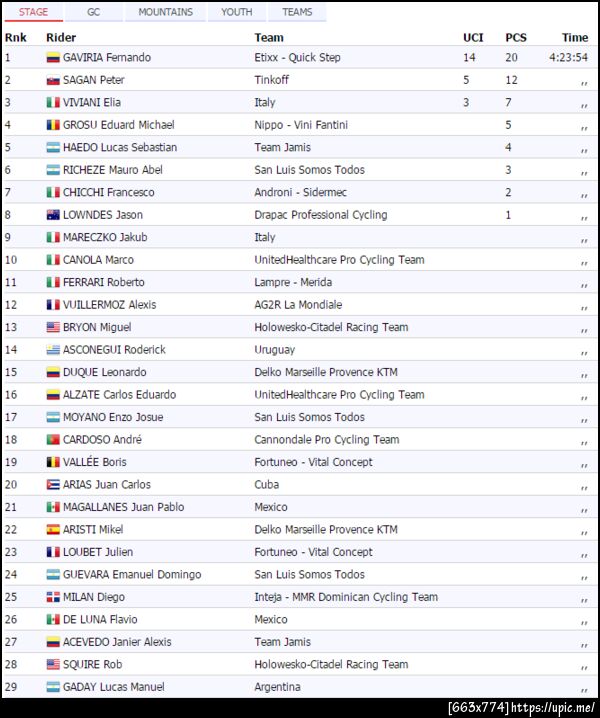Click the Time column header
The height and width of the screenshot is (718, 600).
[x=575, y=38]
